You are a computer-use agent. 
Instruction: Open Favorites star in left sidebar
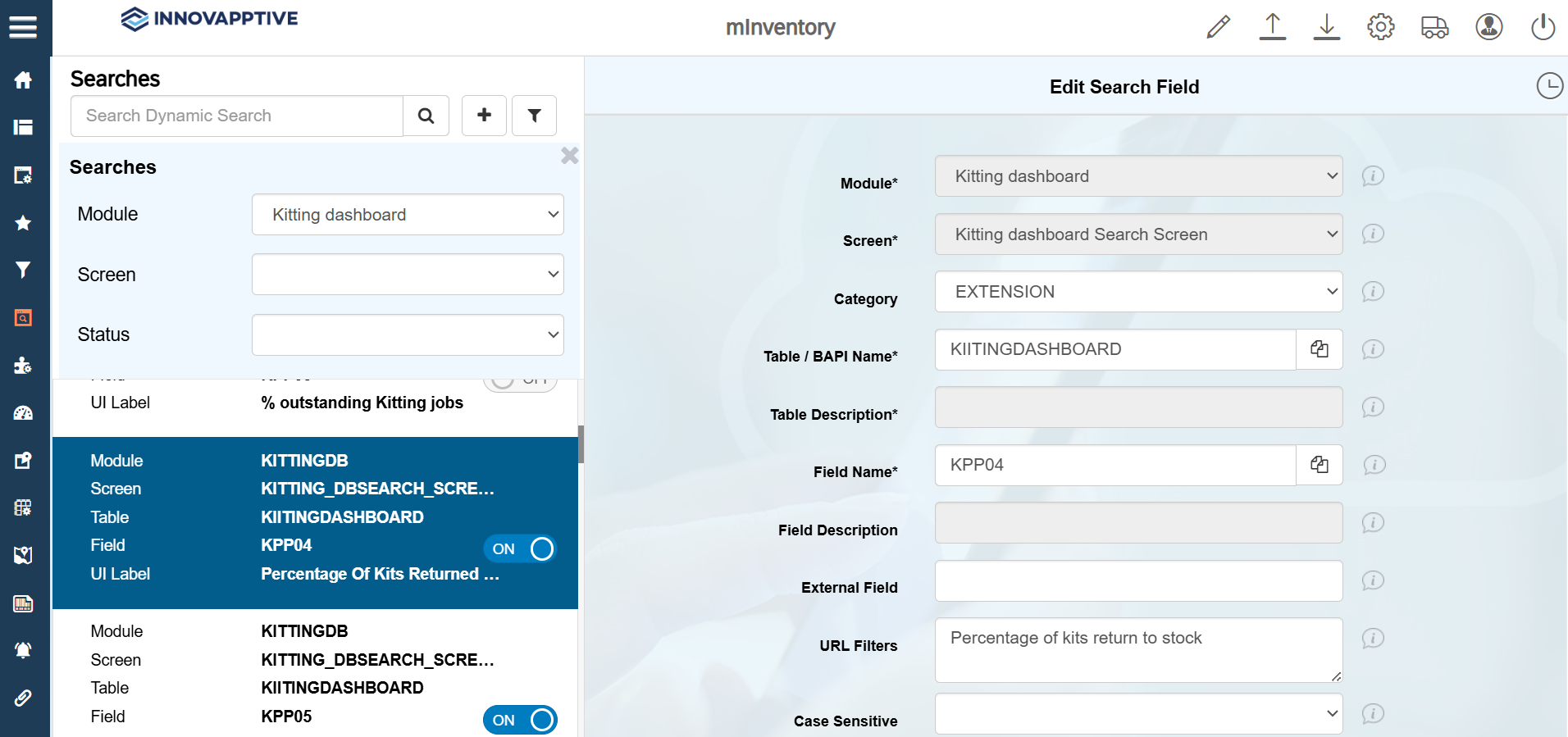click(23, 223)
